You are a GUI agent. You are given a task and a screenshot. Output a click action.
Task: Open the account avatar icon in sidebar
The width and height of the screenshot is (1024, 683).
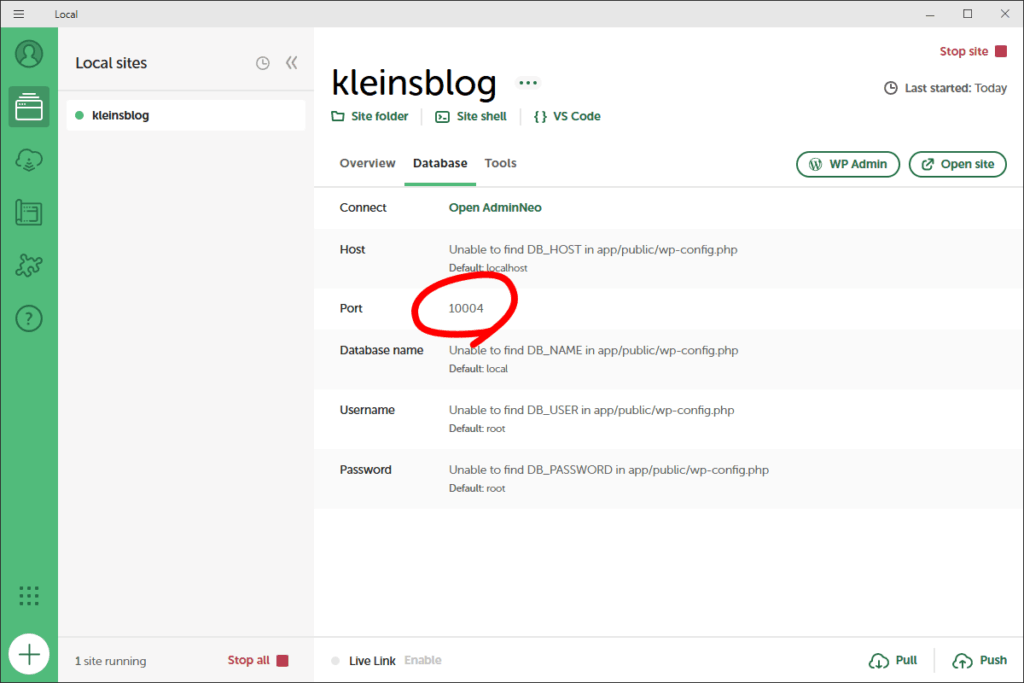[29, 53]
